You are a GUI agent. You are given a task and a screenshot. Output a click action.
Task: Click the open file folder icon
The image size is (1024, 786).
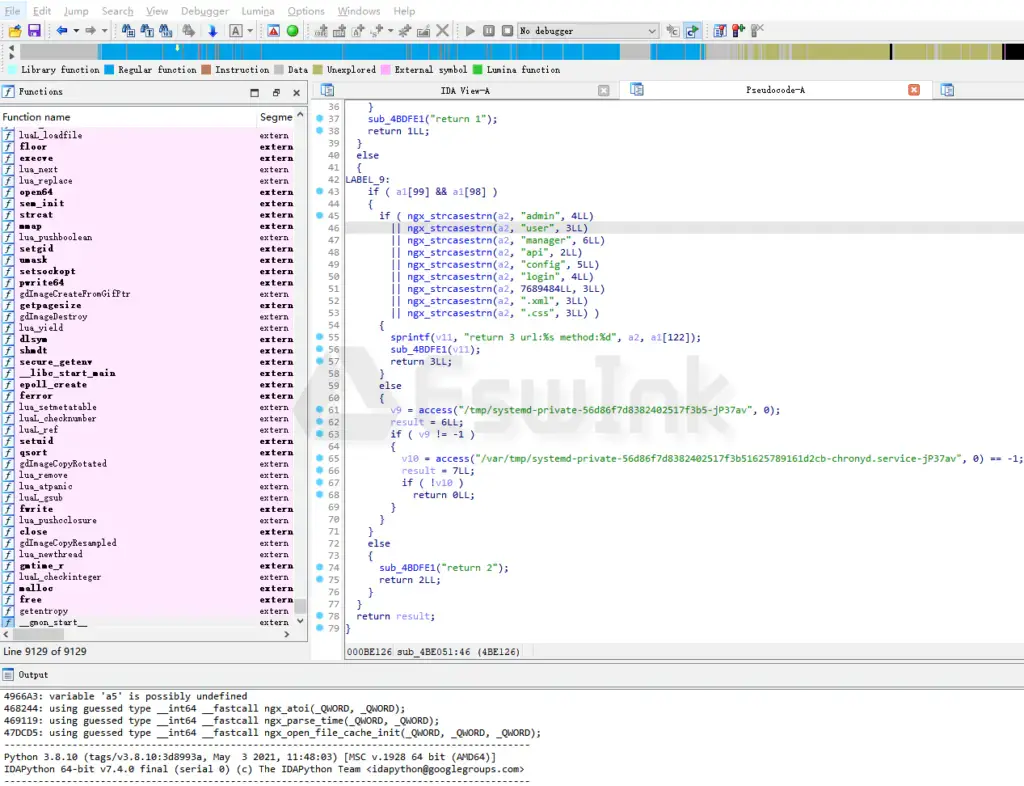(15, 31)
